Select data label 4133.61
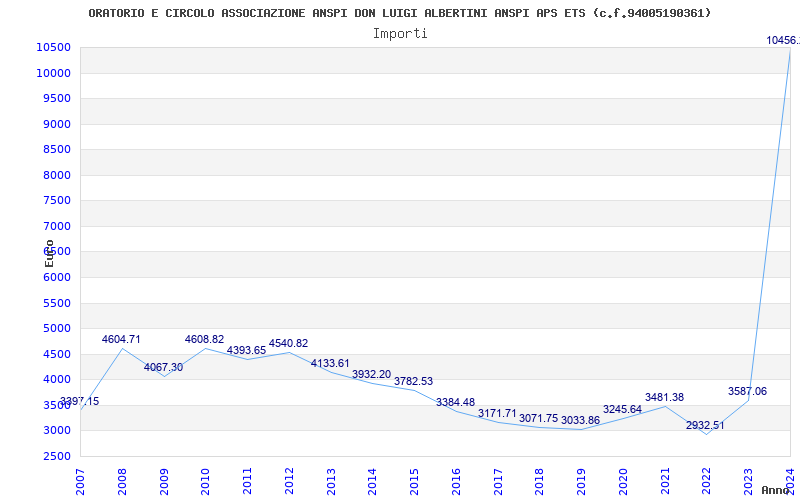Image resolution: width=800 pixels, height=500 pixels. click(330, 363)
